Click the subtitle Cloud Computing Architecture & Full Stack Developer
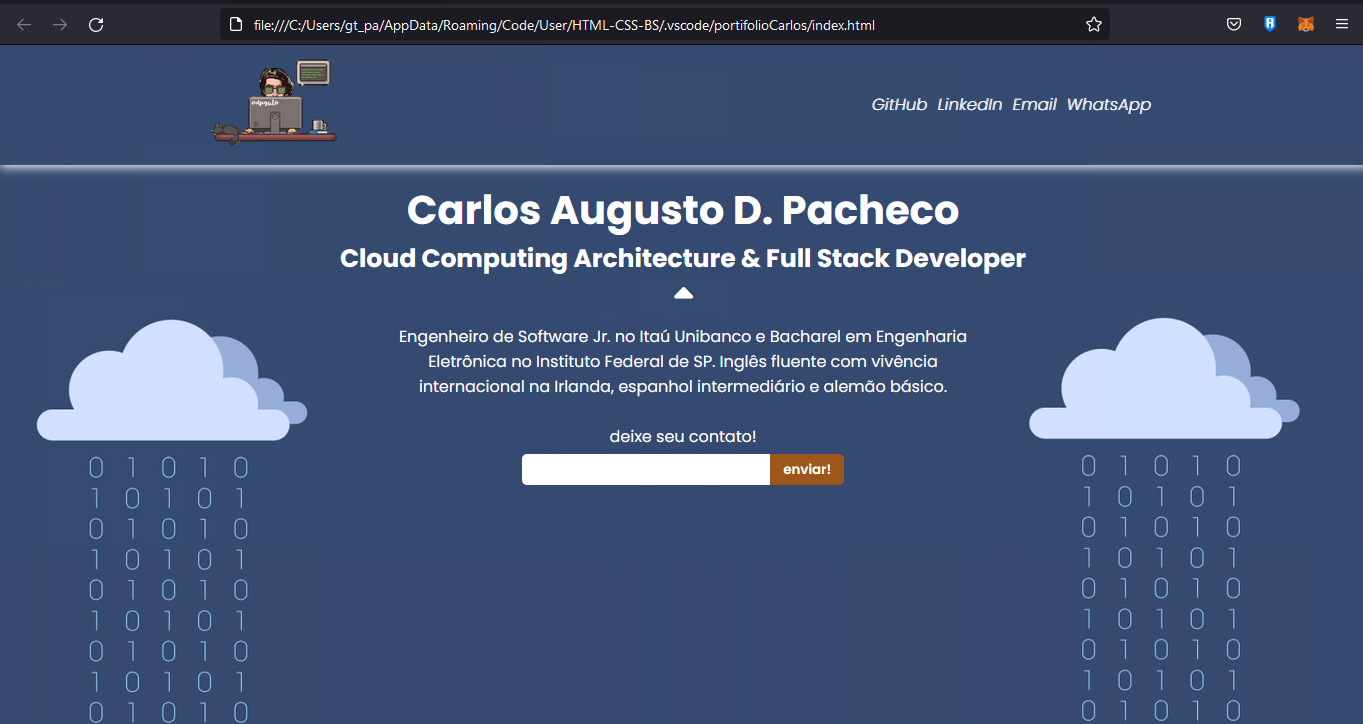The width and height of the screenshot is (1363, 724). (683, 258)
